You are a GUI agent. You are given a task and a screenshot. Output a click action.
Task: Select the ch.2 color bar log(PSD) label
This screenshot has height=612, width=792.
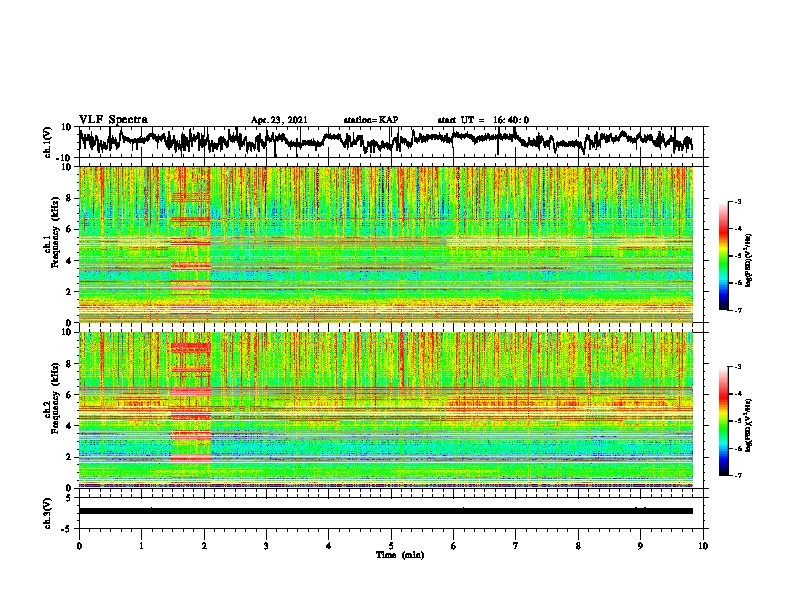coord(749,425)
